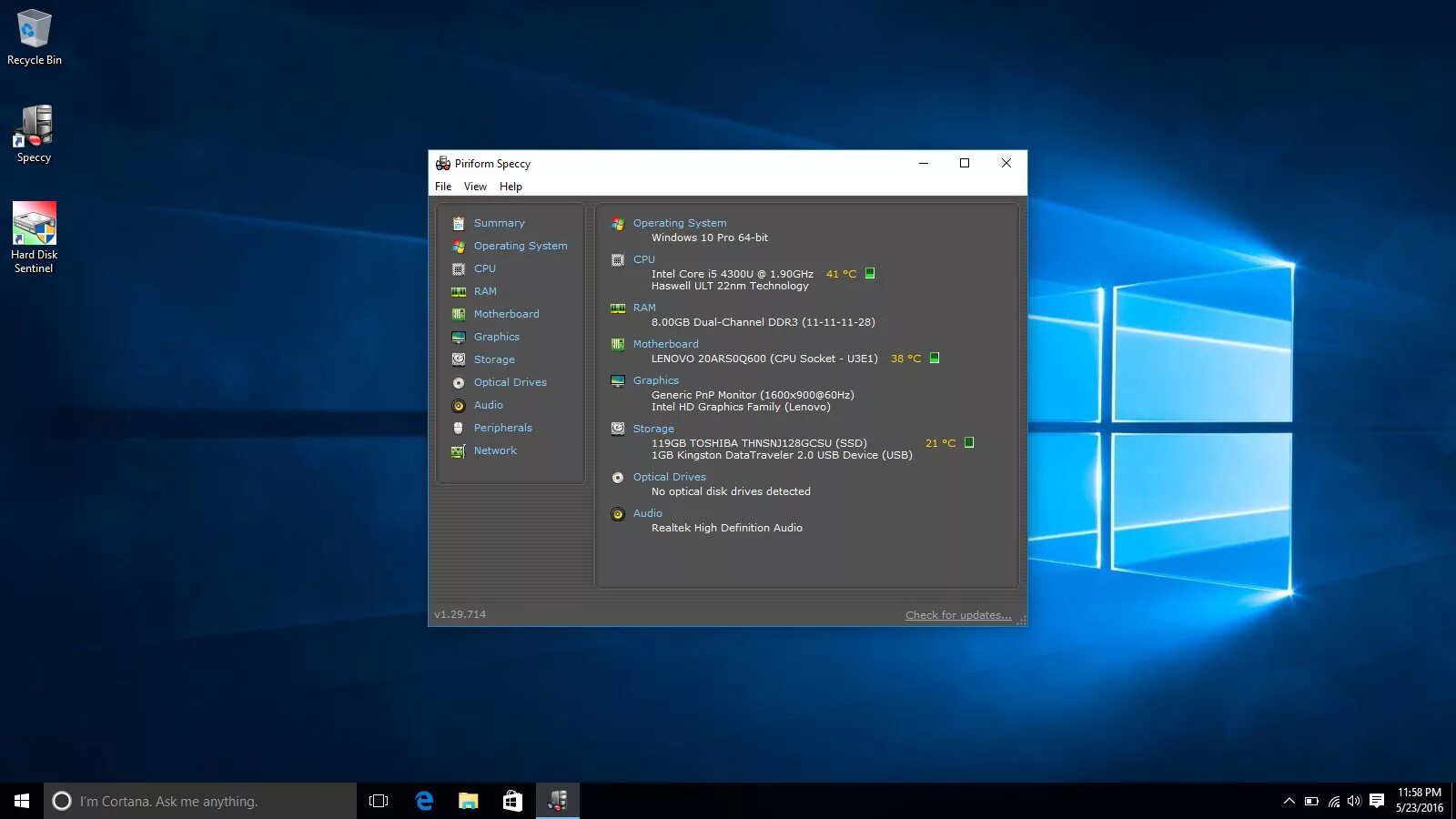Click the CPU icon in the summary panel

point(618,259)
